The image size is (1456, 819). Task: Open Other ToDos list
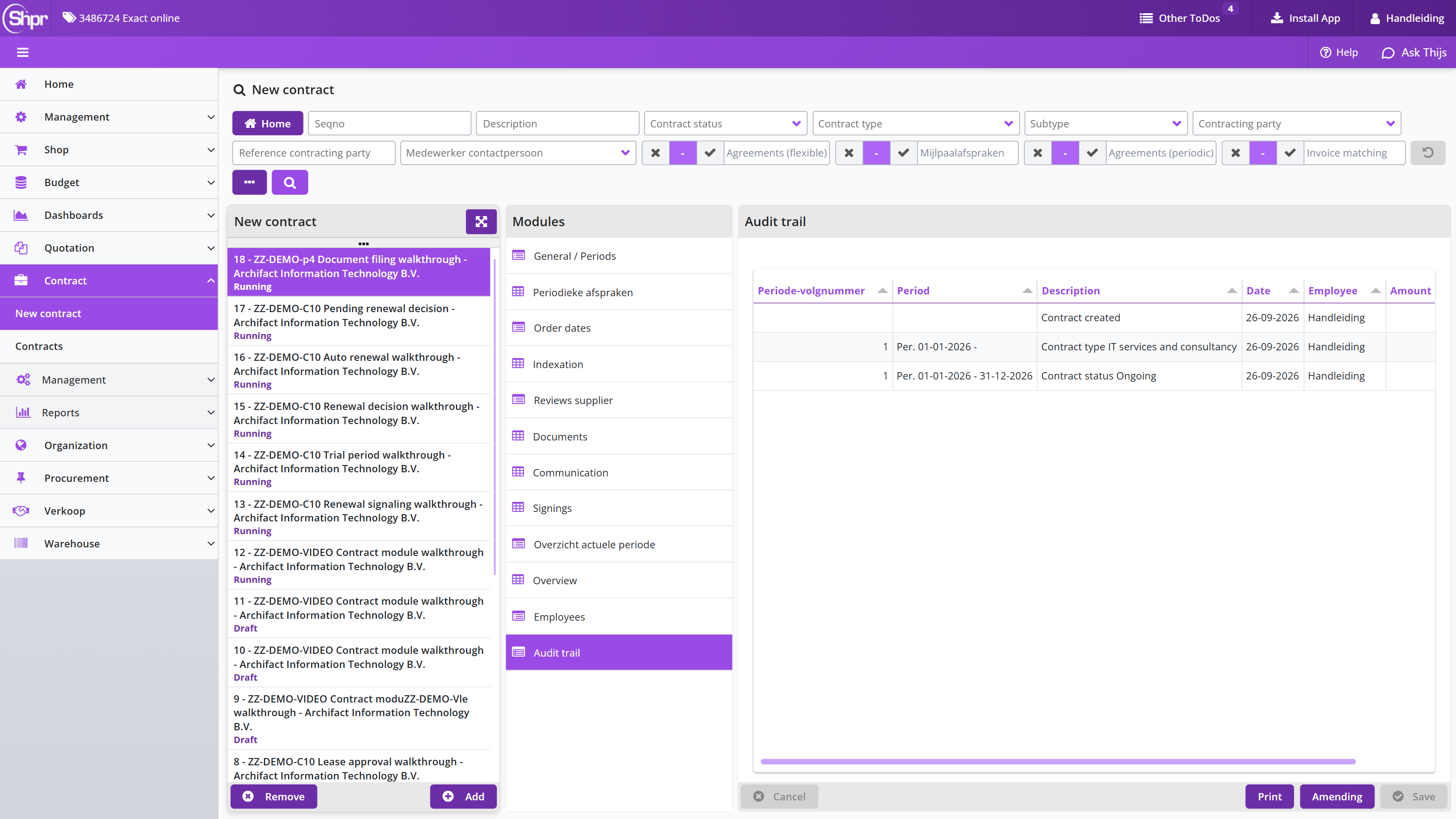click(x=1180, y=18)
